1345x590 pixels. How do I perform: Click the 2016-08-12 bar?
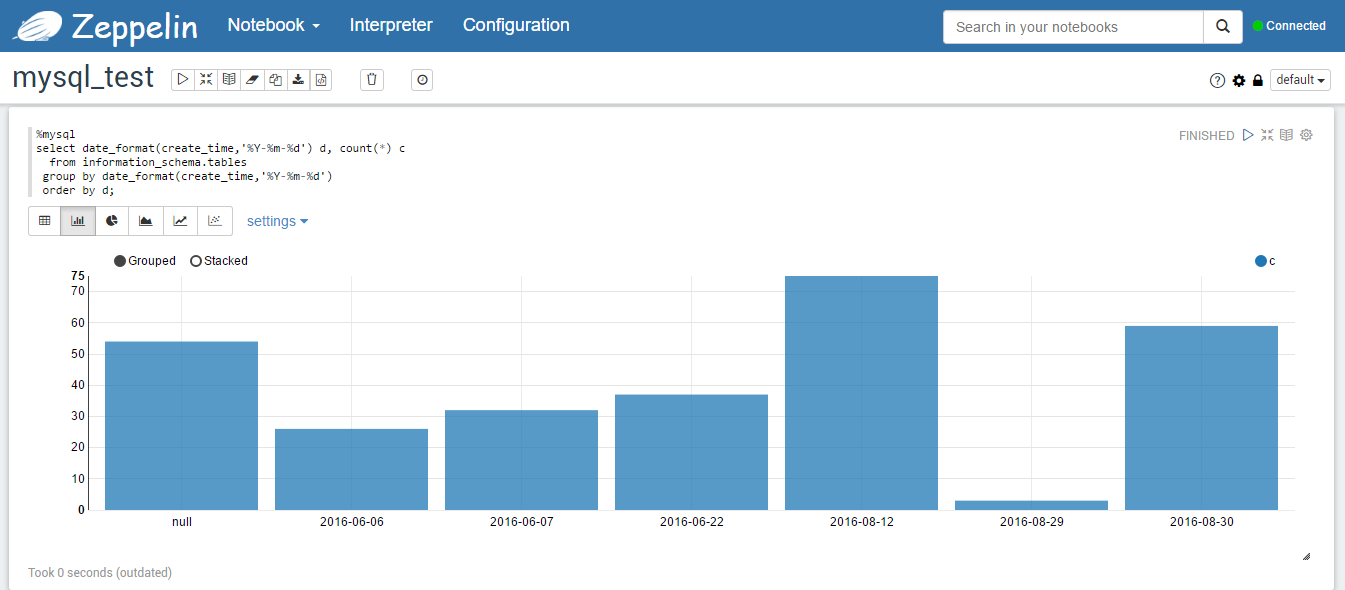pyautogui.click(x=861, y=393)
